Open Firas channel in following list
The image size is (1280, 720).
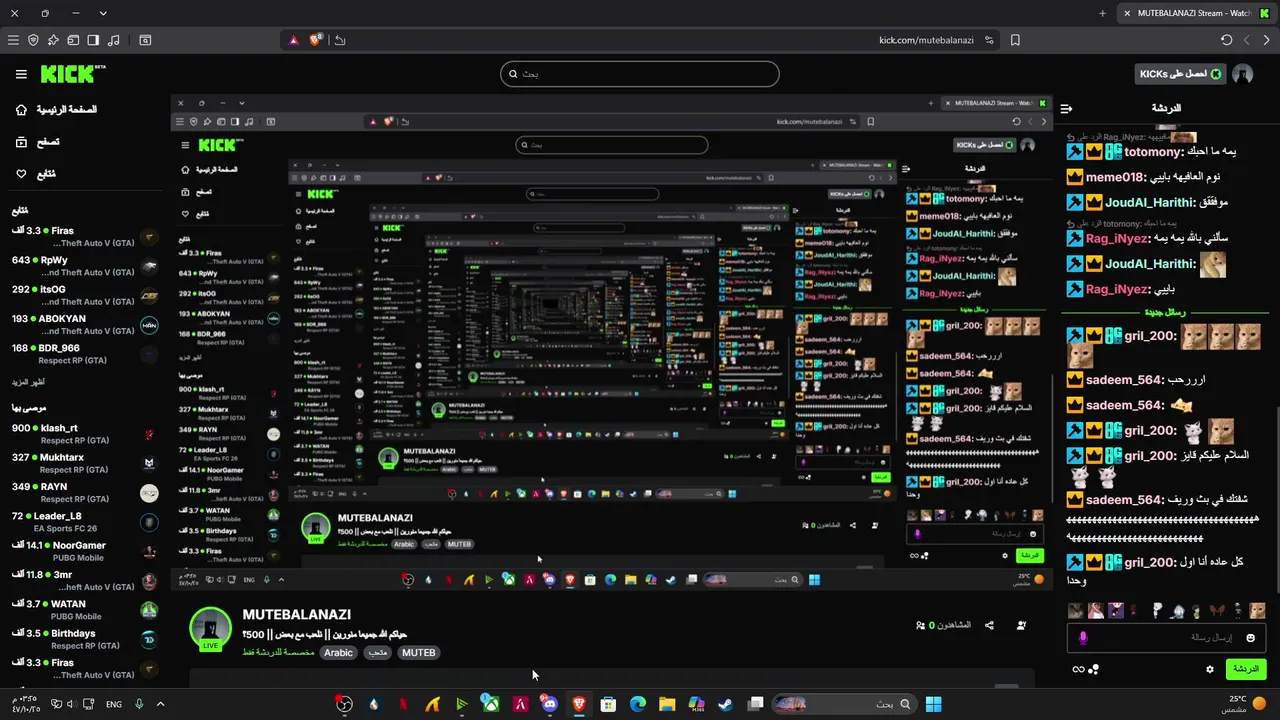[84, 237]
